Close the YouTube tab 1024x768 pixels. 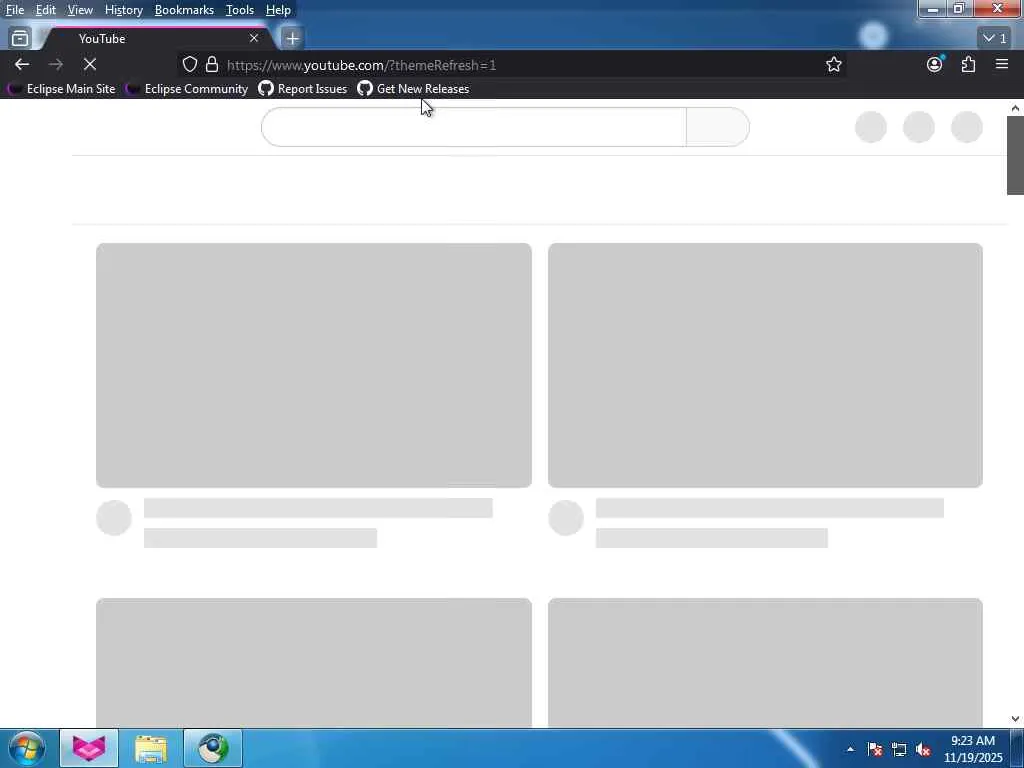[x=253, y=38]
